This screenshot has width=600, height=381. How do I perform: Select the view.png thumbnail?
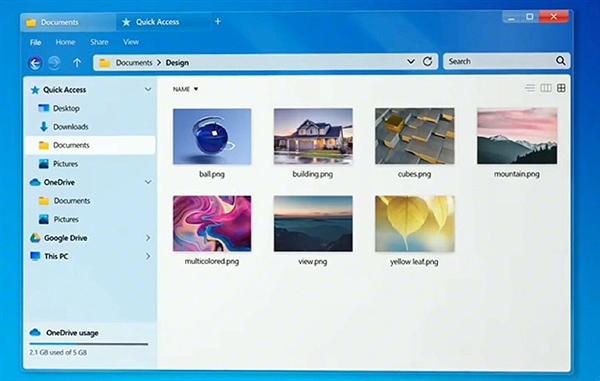pos(313,224)
